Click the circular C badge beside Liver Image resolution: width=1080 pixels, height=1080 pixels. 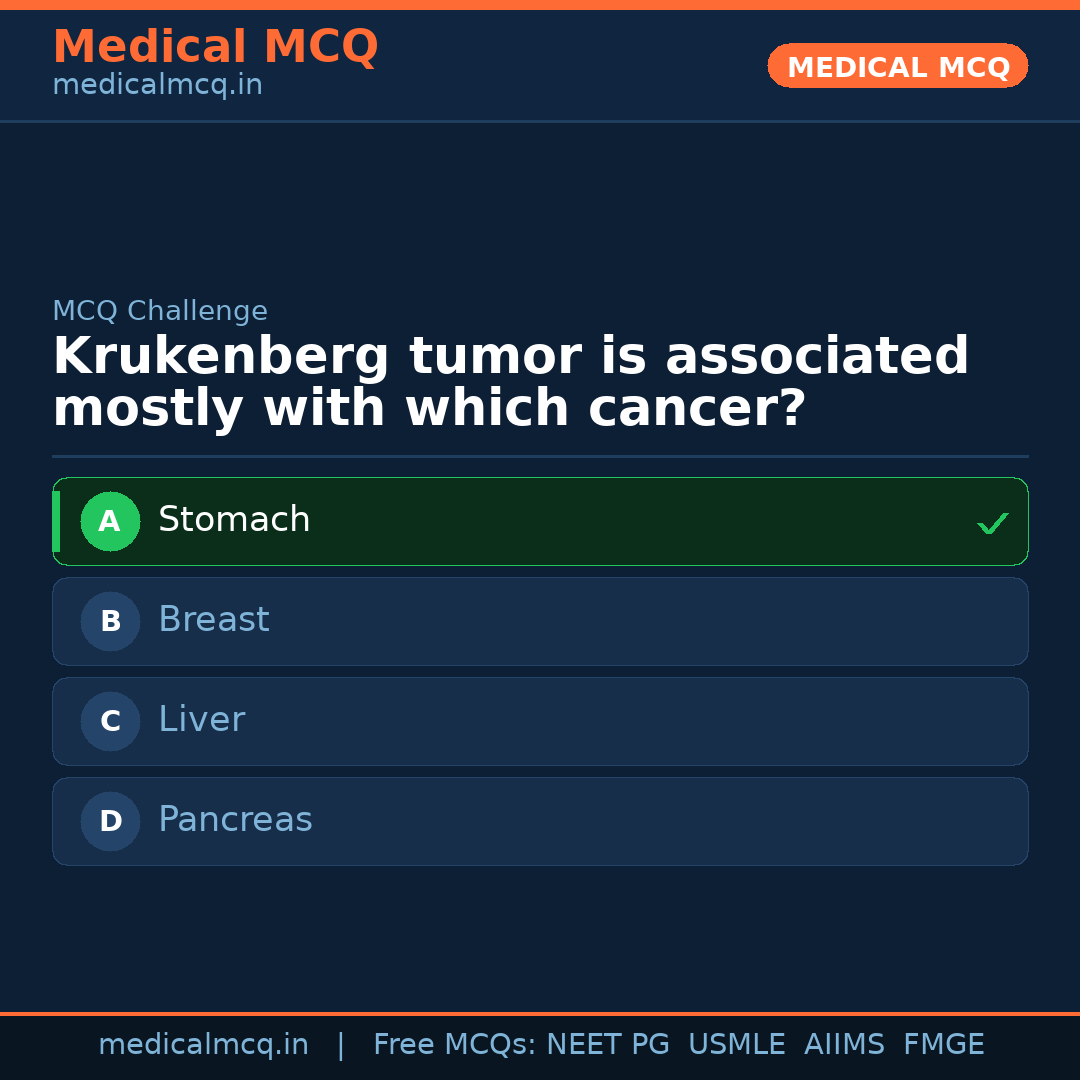[x=110, y=721]
